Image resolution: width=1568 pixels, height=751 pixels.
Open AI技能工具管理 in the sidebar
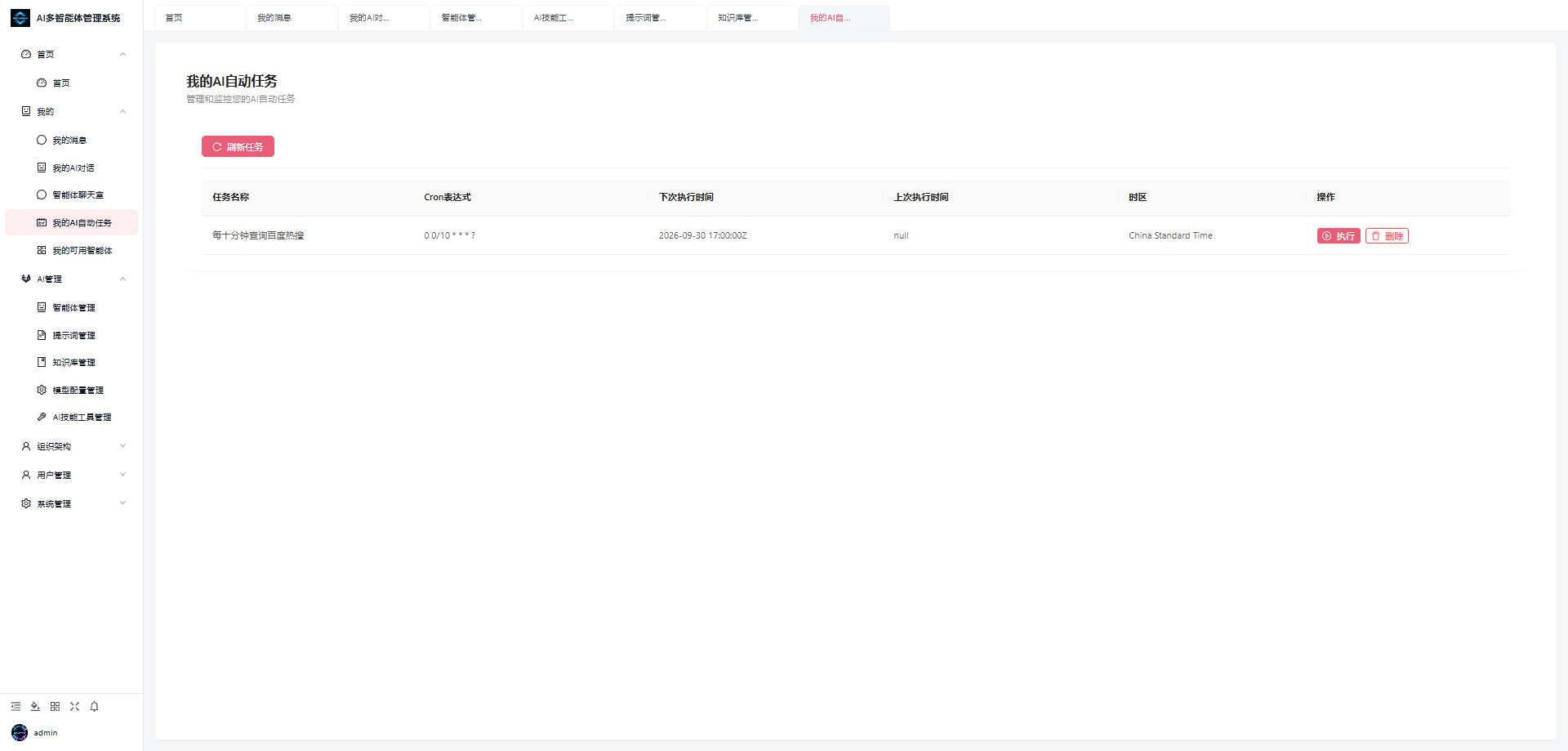(x=71, y=417)
